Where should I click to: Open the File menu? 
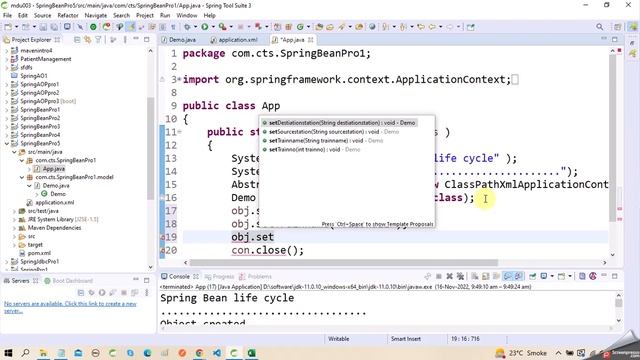(x=7, y=15)
